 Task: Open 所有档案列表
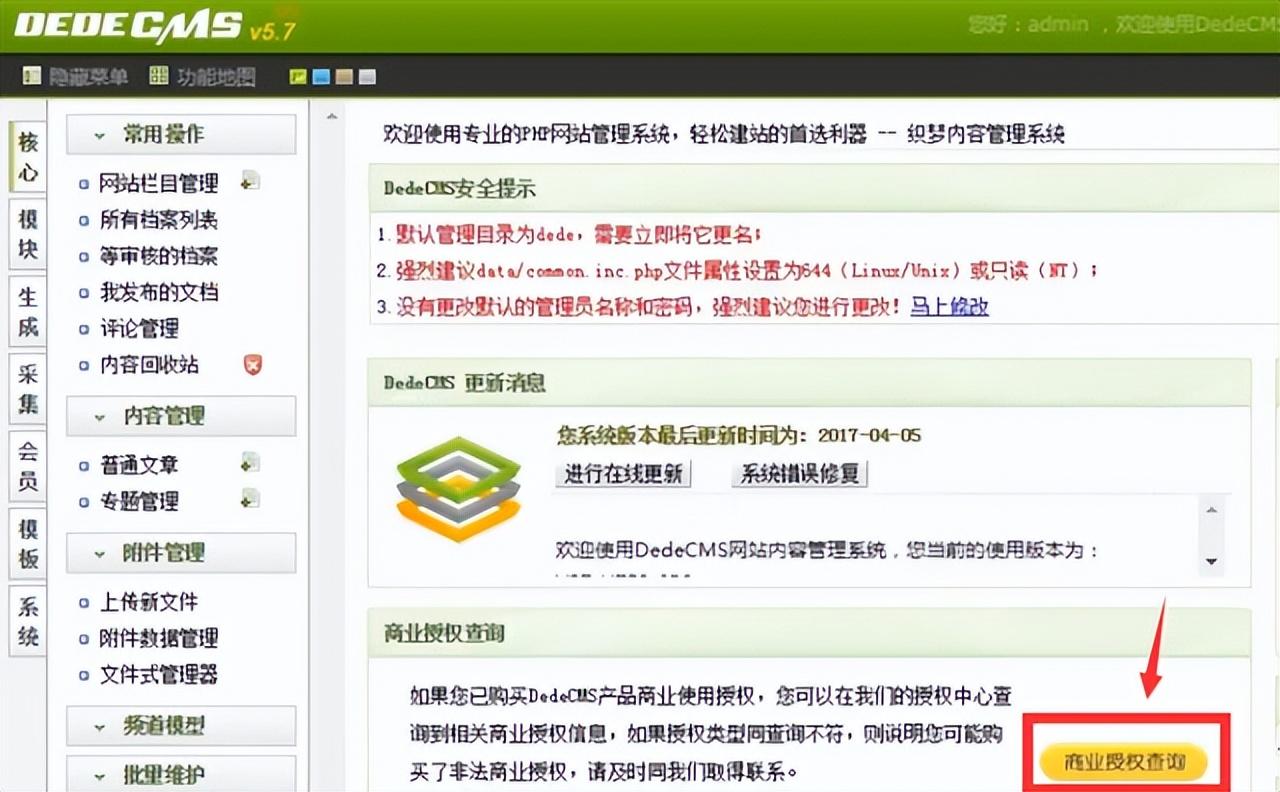(x=159, y=220)
